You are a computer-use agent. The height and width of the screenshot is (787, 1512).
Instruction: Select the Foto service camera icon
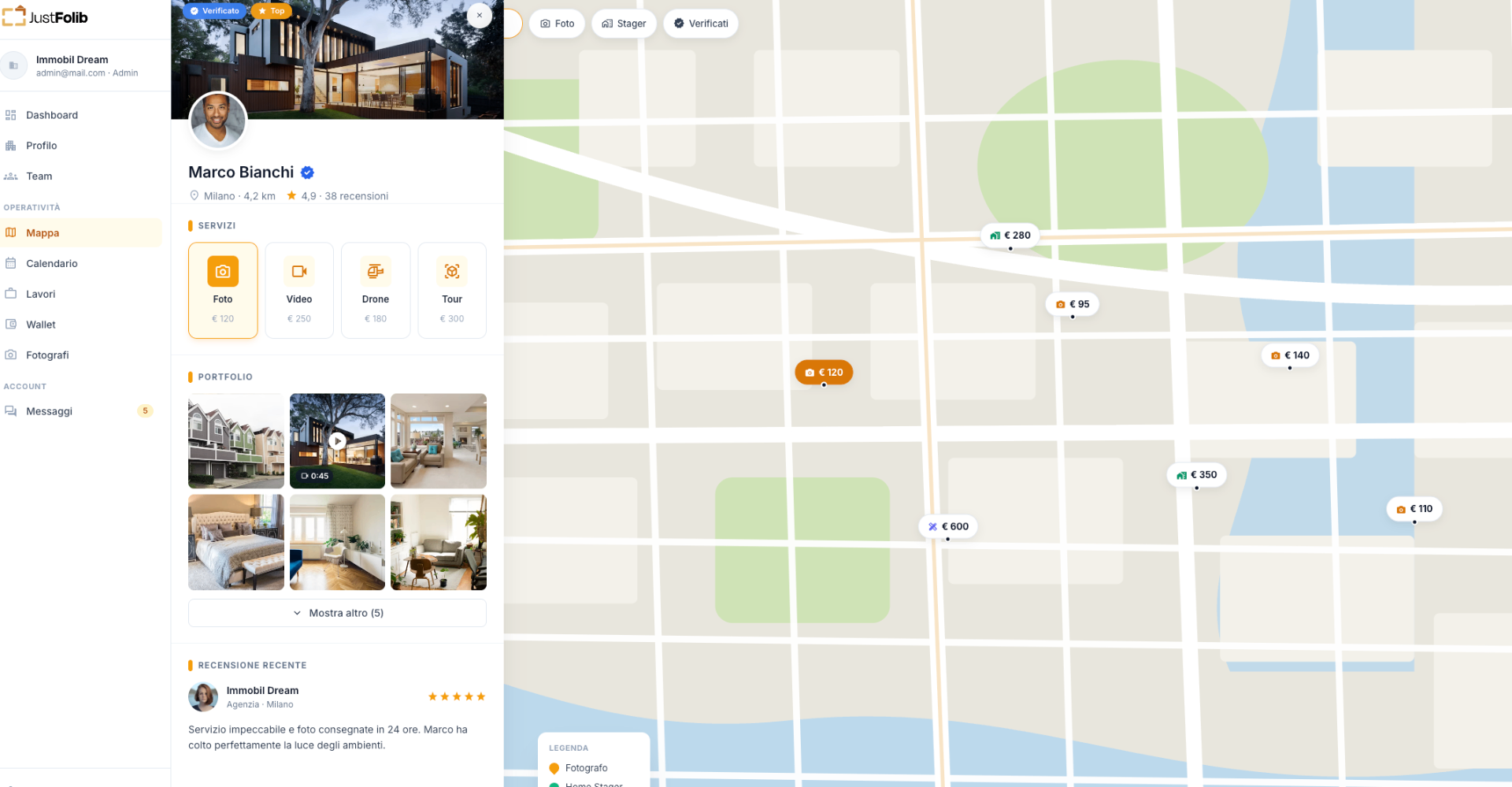point(223,271)
